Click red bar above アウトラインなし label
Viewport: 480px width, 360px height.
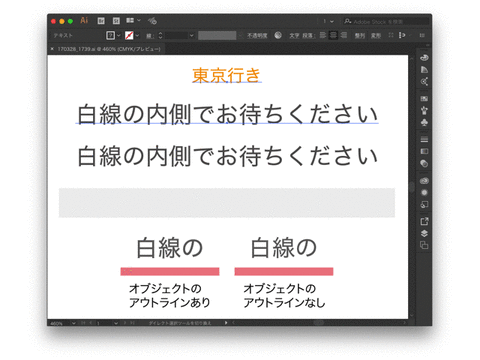tap(284, 271)
